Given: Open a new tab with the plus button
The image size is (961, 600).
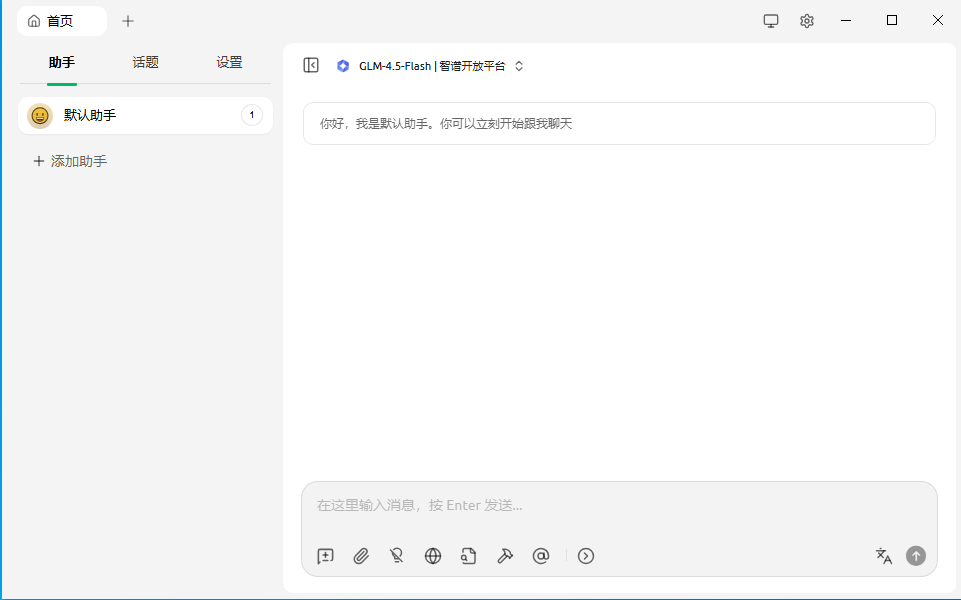Looking at the screenshot, I should pyautogui.click(x=127, y=20).
